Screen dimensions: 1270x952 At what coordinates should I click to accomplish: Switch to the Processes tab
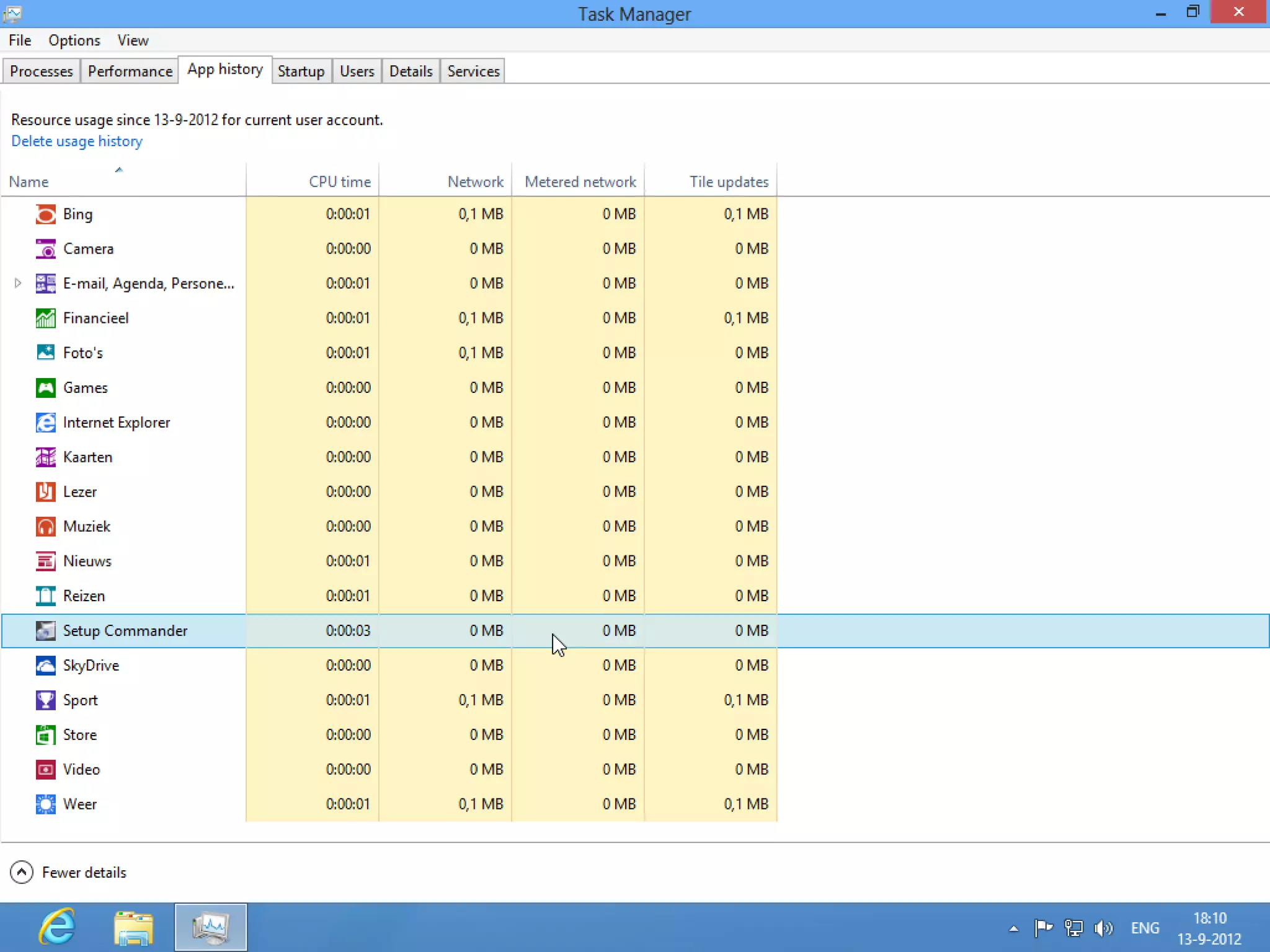pos(42,71)
